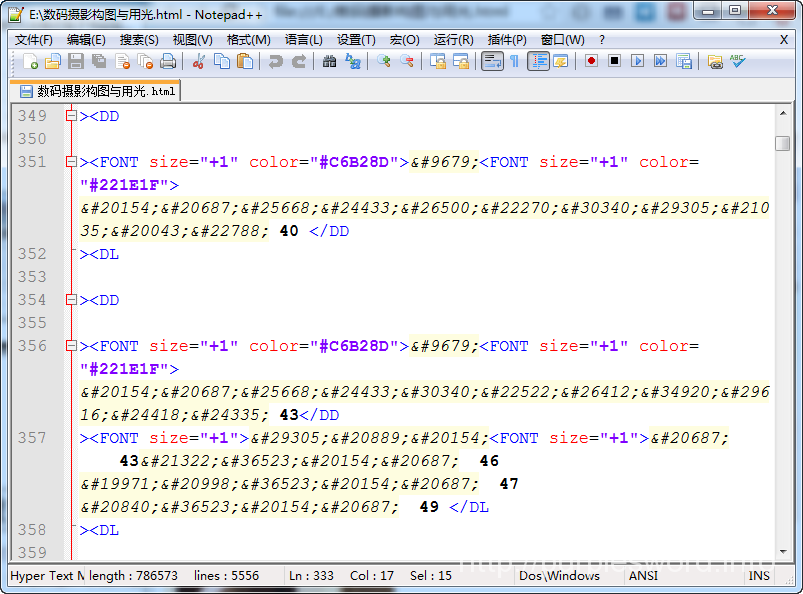The height and width of the screenshot is (594, 803).
Task: Start macro recording with red circle icon
Action: click(592, 62)
